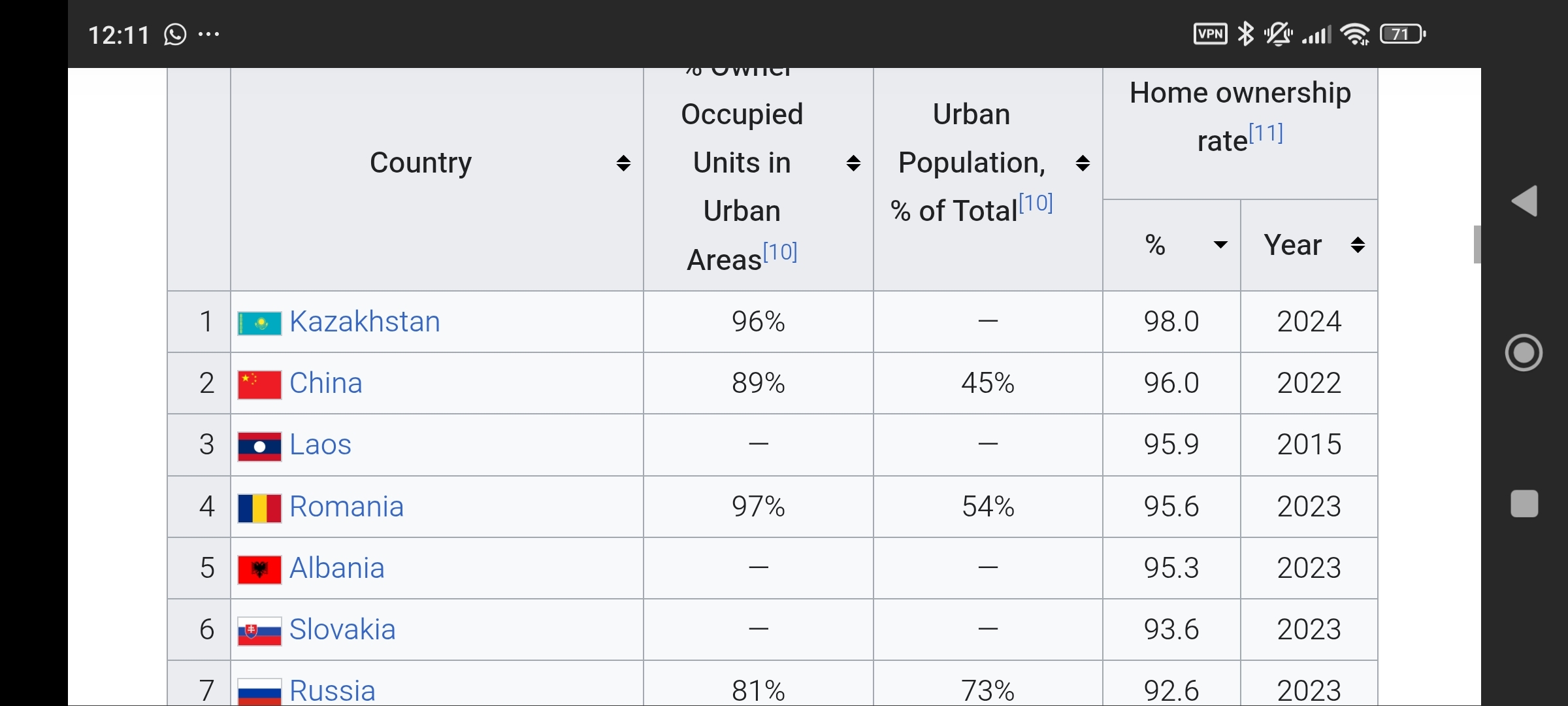This screenshot has width=1568, height=706.
Task: Follow the Albania link
Action: click(x=336, y=568)
